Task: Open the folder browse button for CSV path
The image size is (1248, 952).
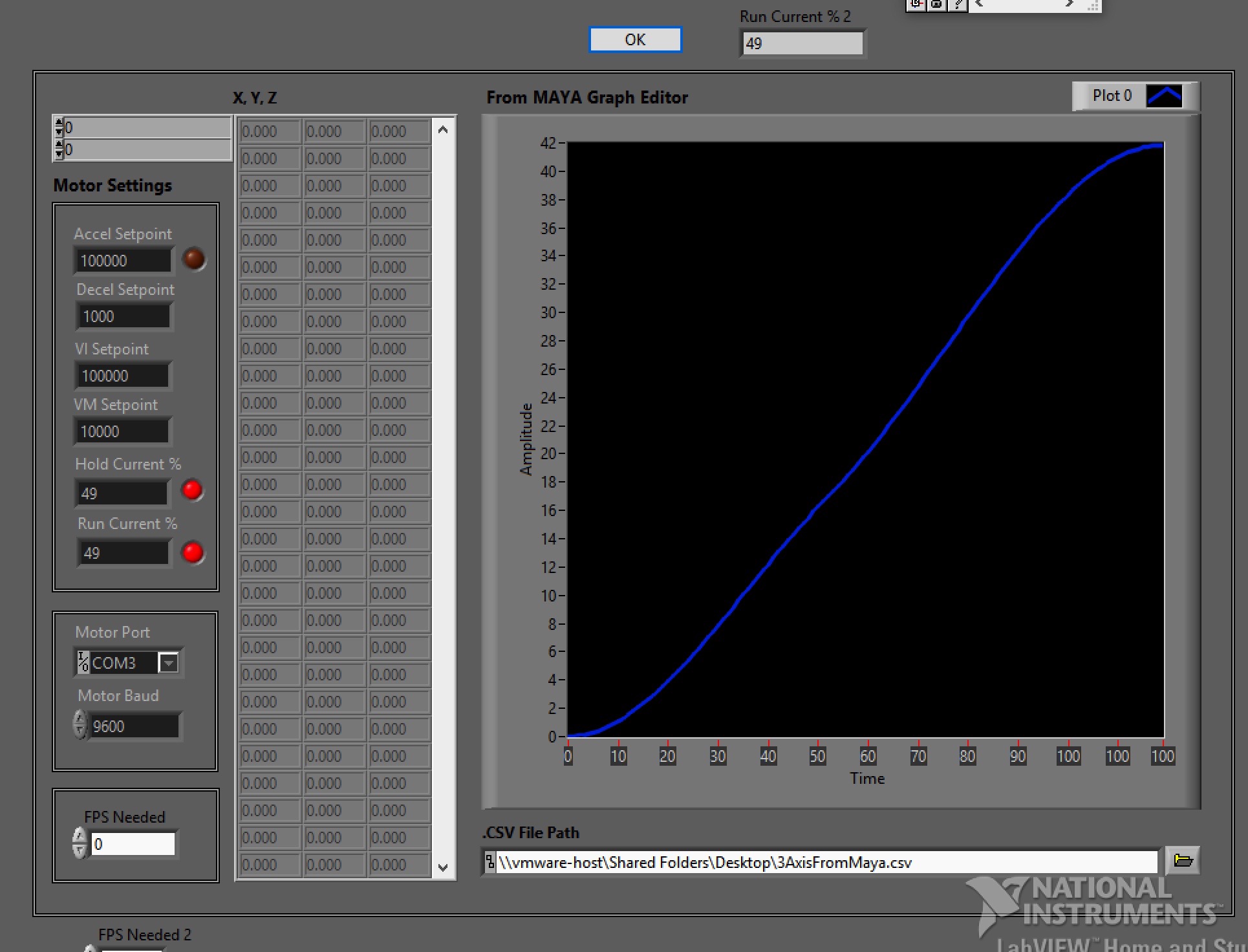Action: click(x=1183, y=861)
